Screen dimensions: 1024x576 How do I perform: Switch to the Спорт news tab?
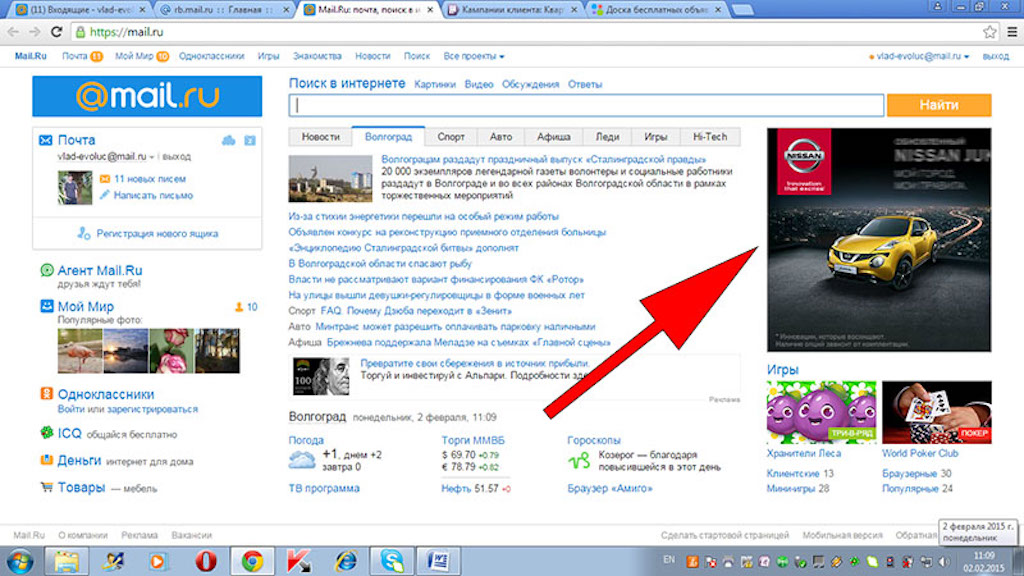(451, 136)
